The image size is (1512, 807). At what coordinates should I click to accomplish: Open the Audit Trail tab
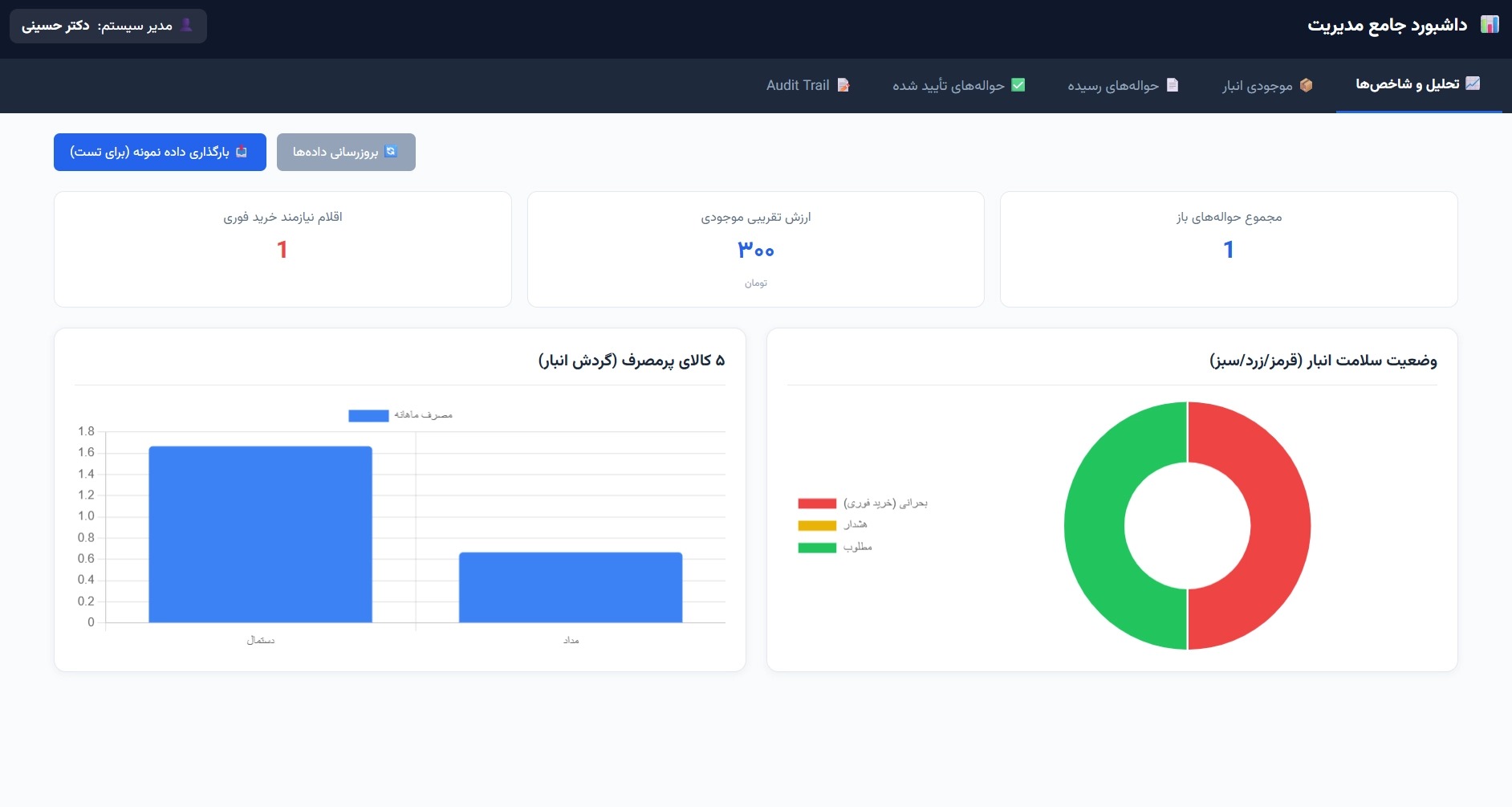(808, 85)
